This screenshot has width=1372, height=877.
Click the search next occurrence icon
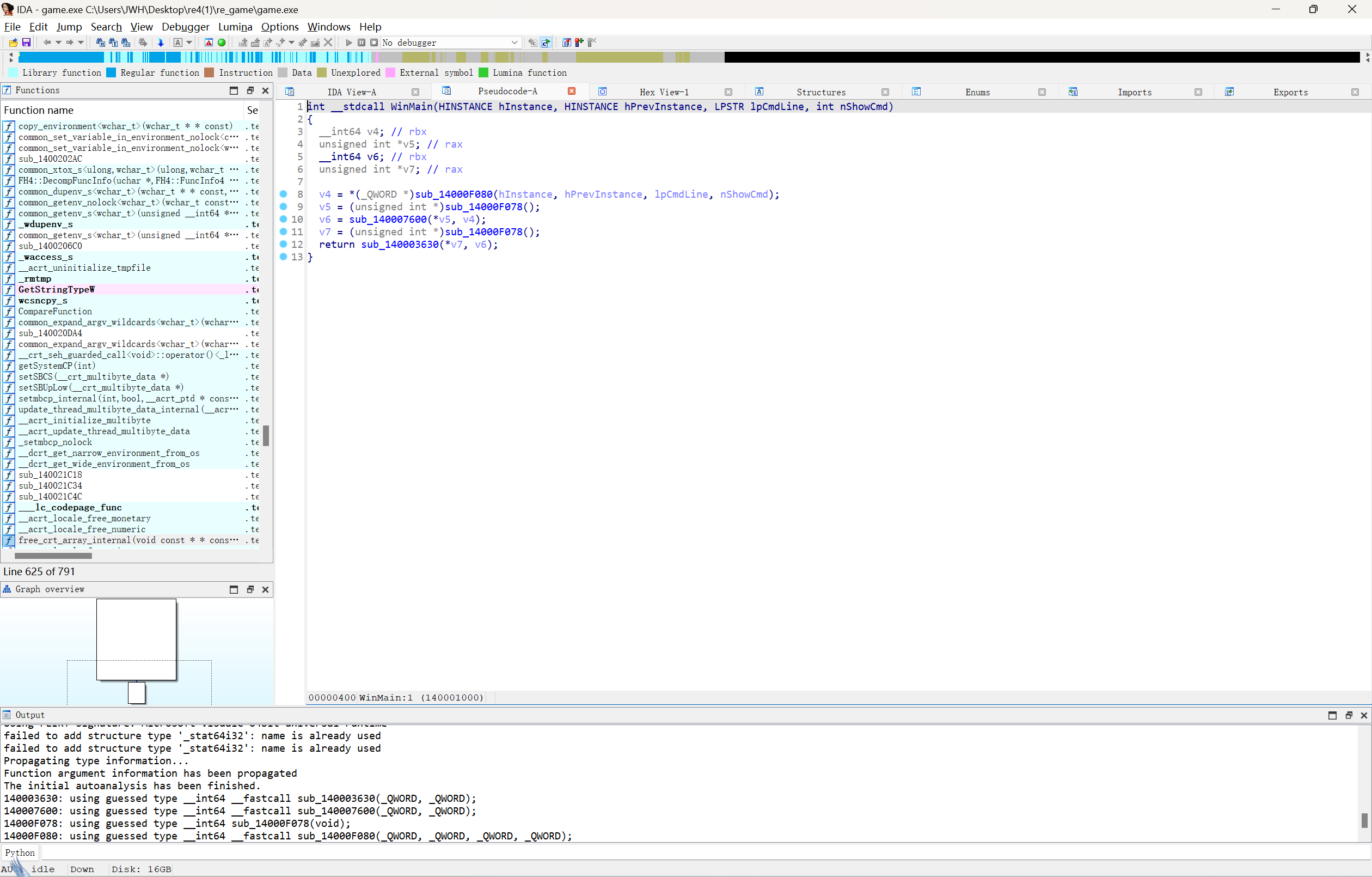point(143,42)
